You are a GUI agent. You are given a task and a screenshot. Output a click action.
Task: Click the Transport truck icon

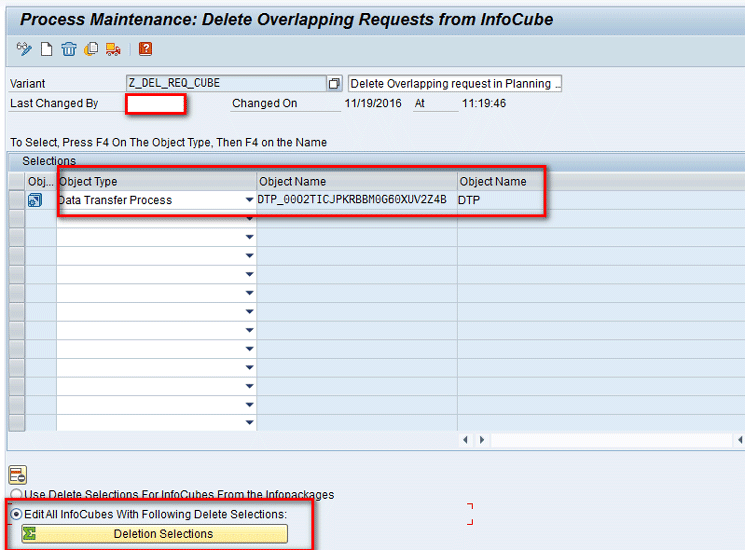[x=113, y=49]
